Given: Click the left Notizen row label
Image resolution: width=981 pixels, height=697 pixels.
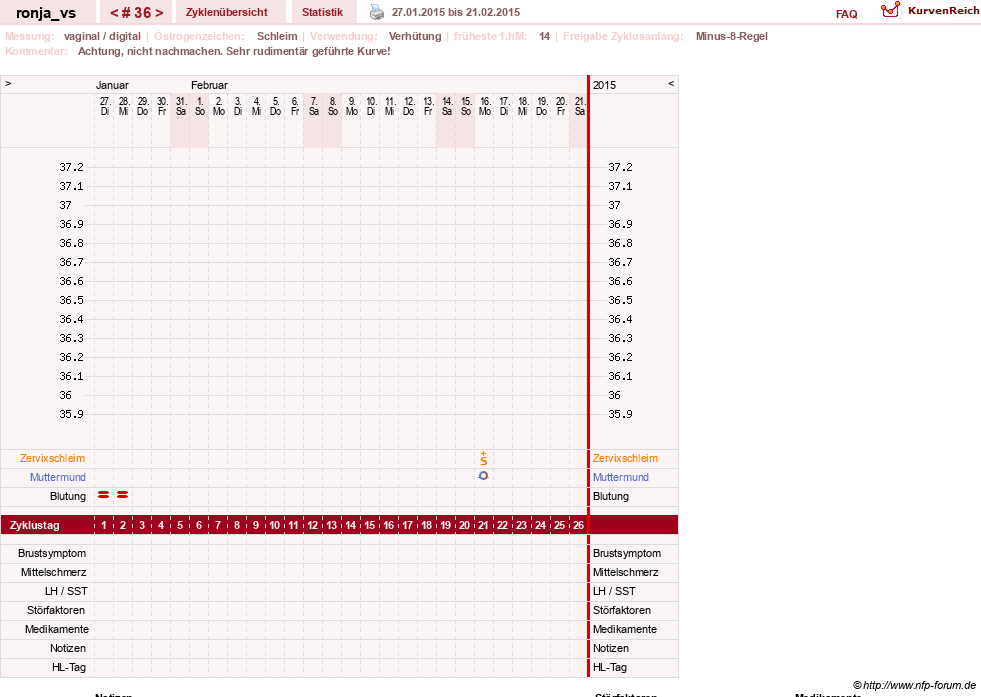Looking at the screenshot, I should (x=68, y=648).
